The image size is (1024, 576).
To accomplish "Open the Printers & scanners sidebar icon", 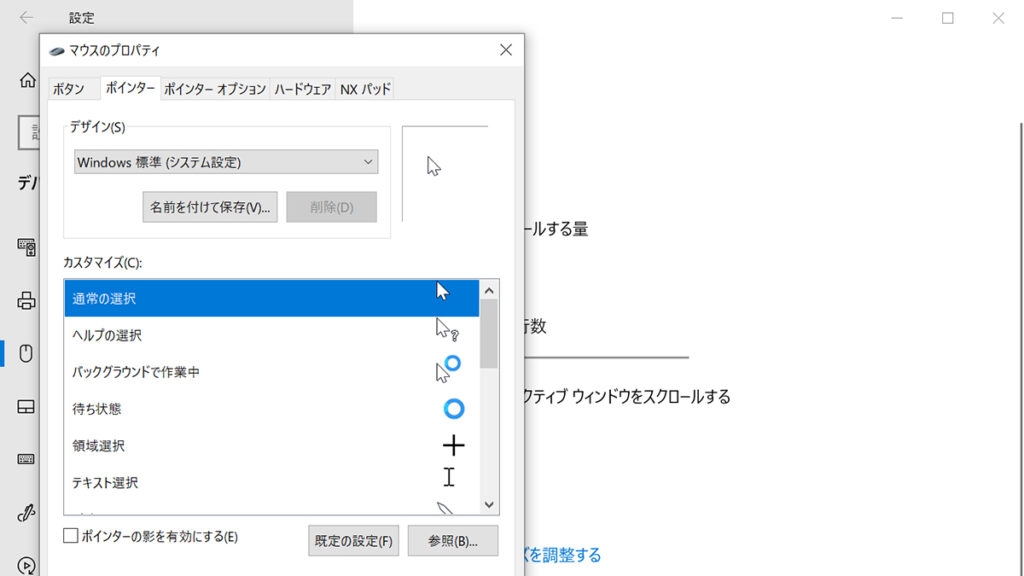I will tap(27, 300).
